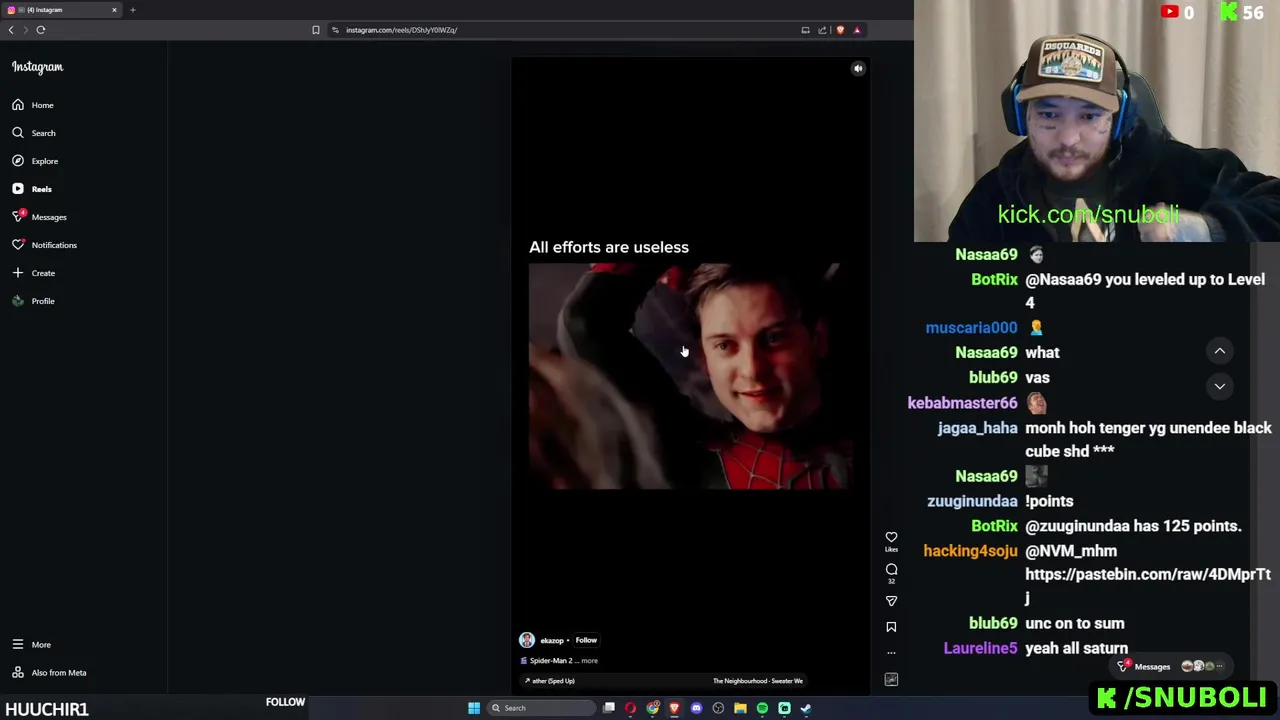Launch Opera from taskbar
This screenshot has height=720, width=1280.
pos(630,708)
